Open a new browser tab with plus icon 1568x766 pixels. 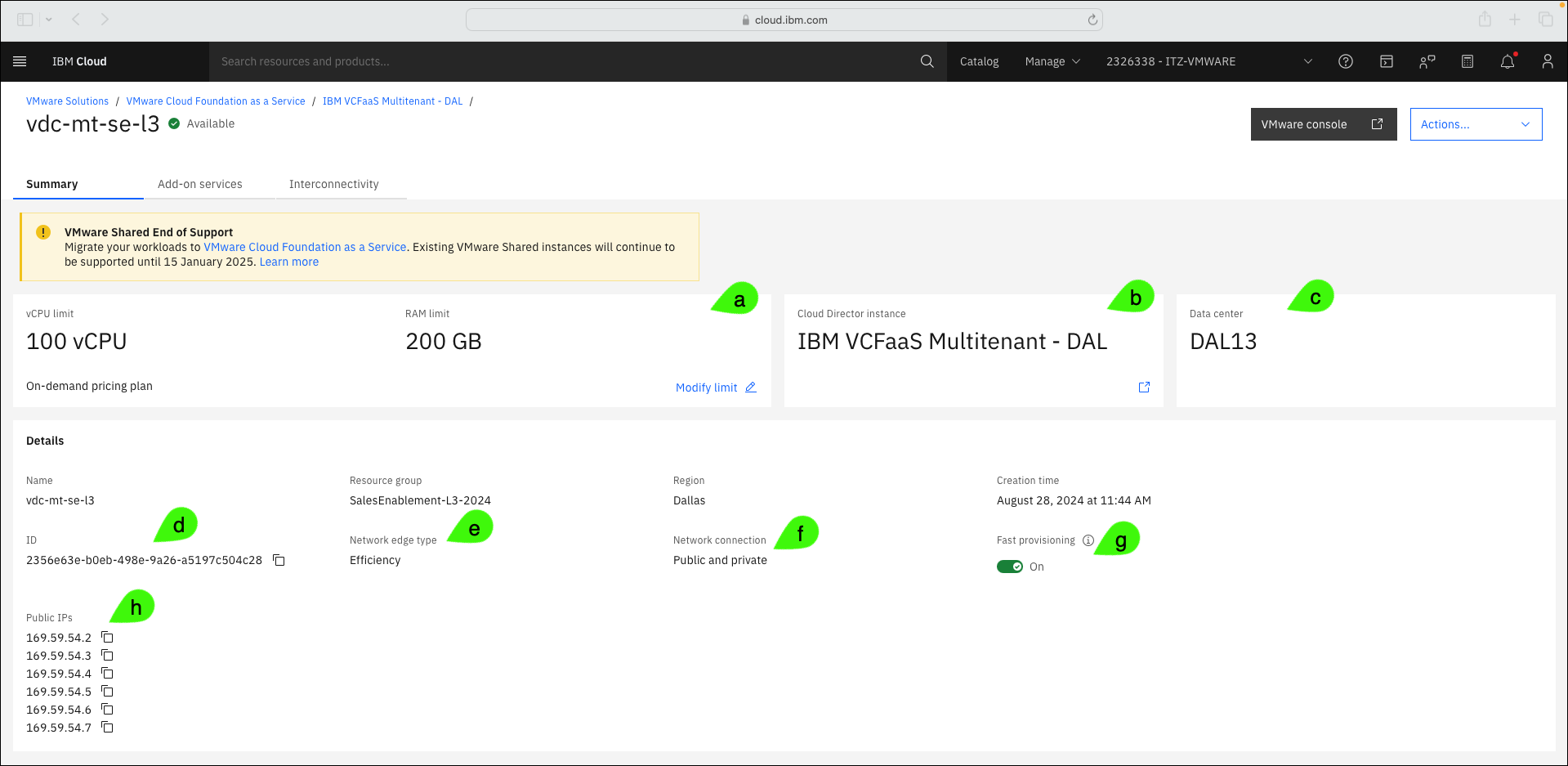coord(1515,20)
